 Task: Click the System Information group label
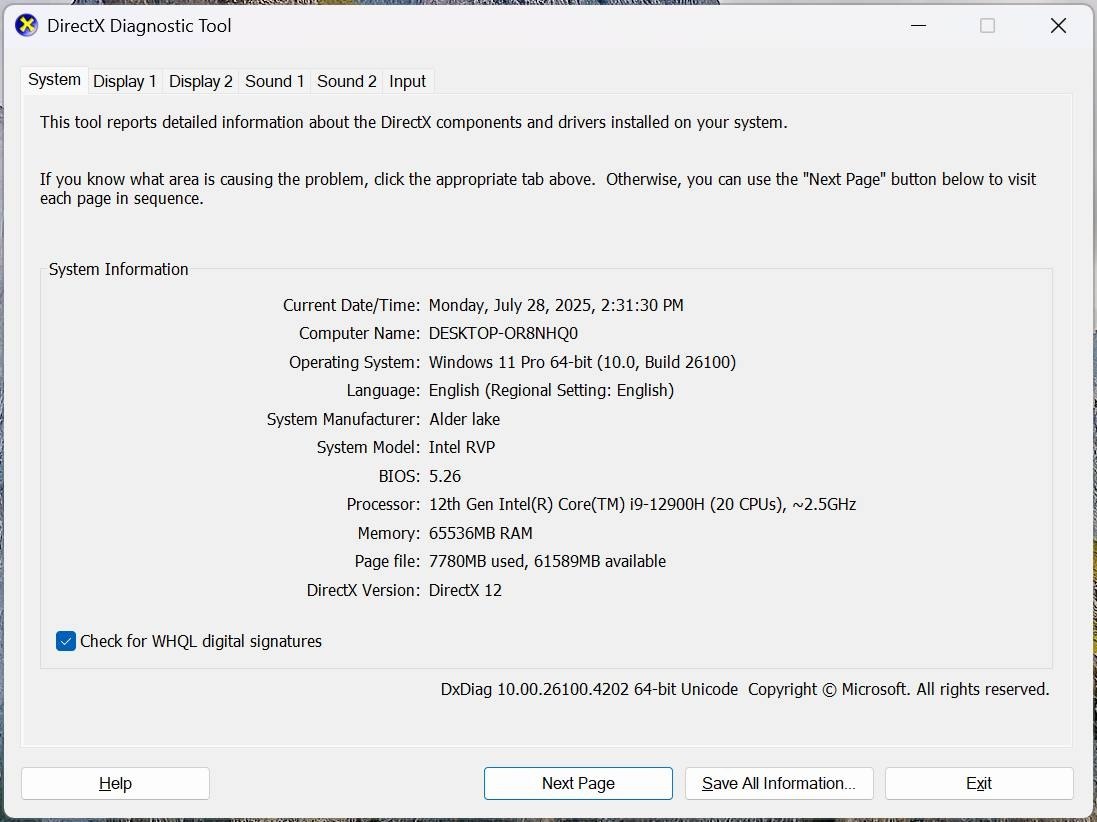pos(119,269)
